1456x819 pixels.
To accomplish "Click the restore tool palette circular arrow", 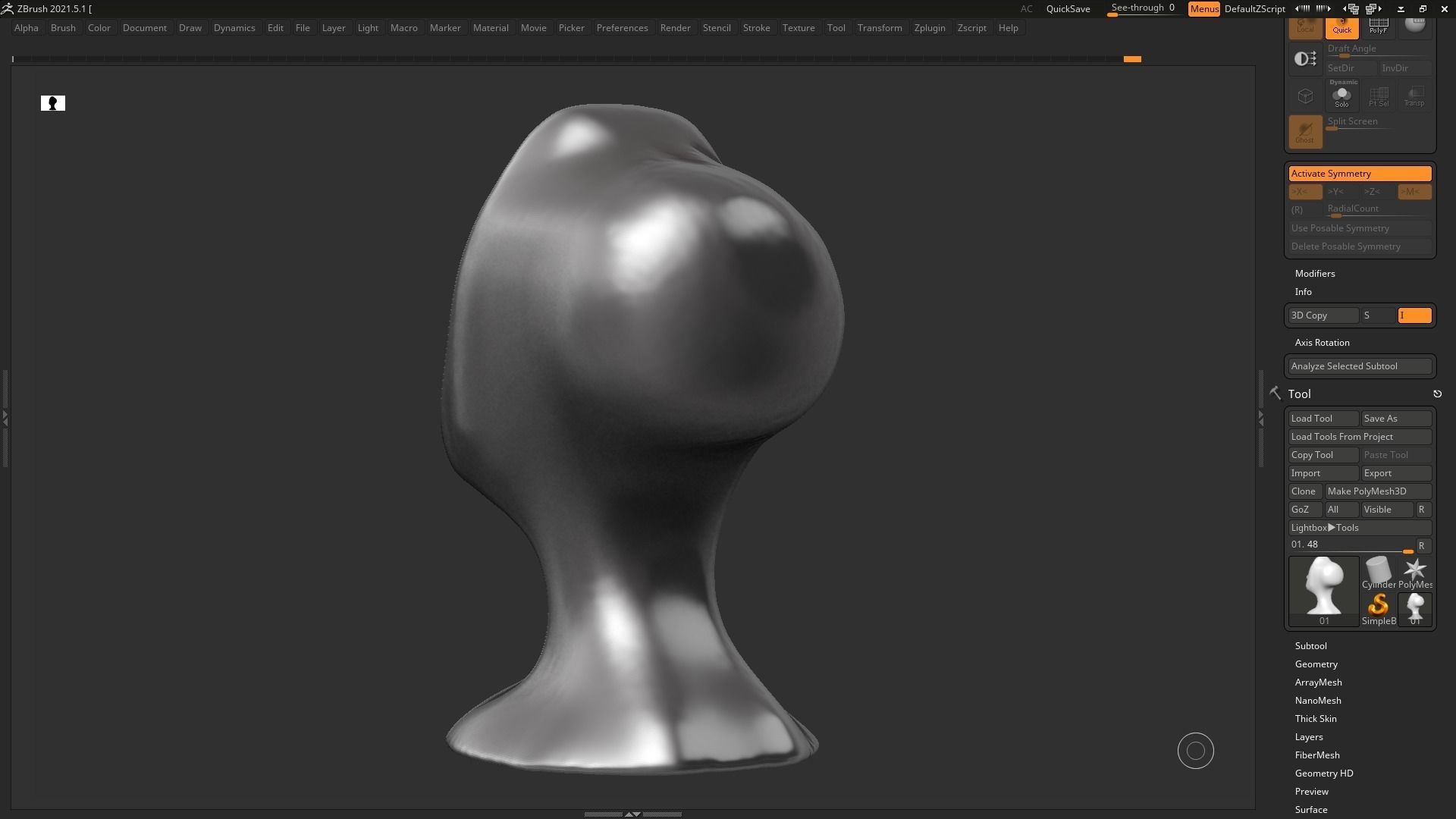I will click(x=1437, y=394).
